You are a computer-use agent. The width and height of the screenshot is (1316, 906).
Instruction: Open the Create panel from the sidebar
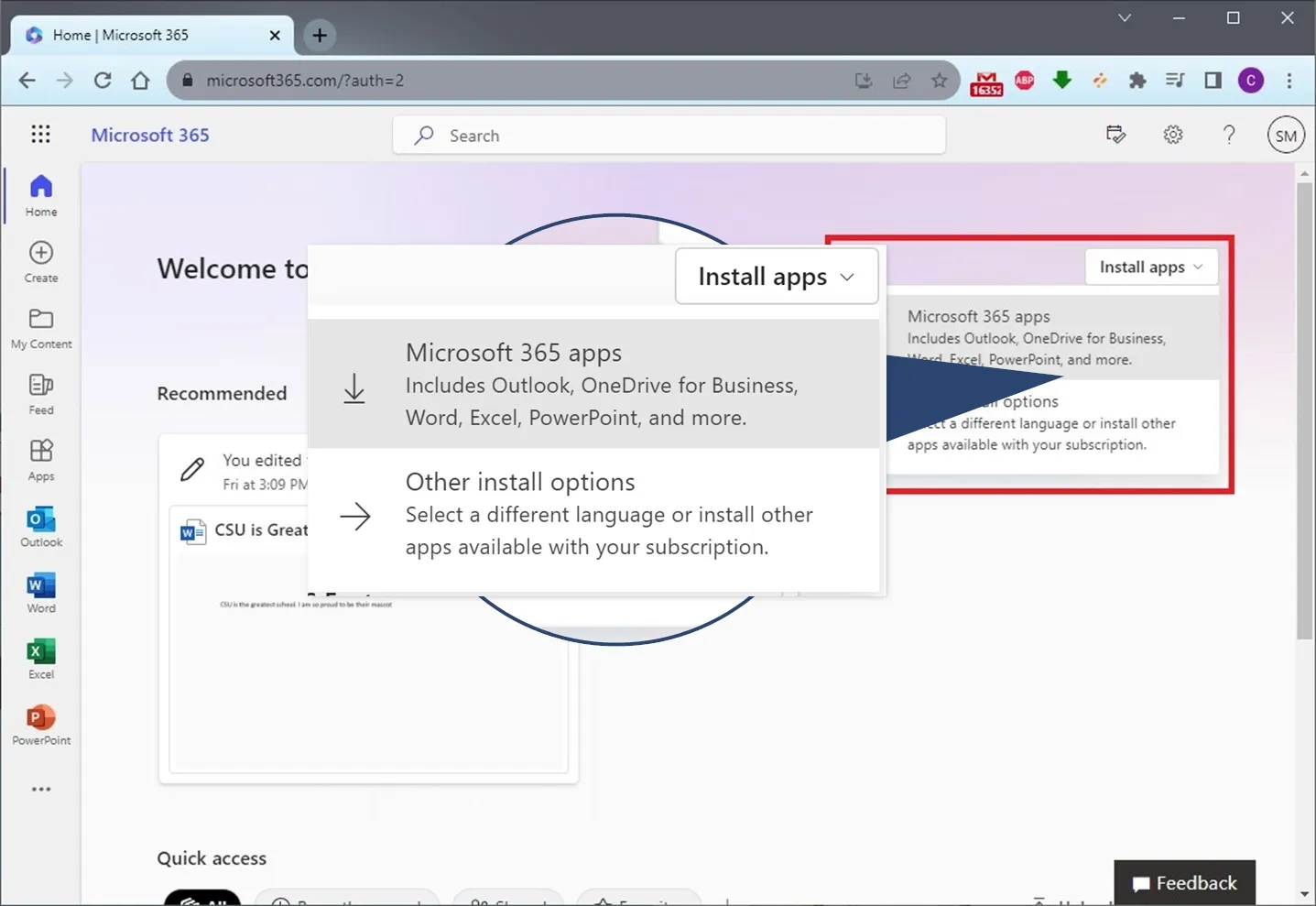40,261
